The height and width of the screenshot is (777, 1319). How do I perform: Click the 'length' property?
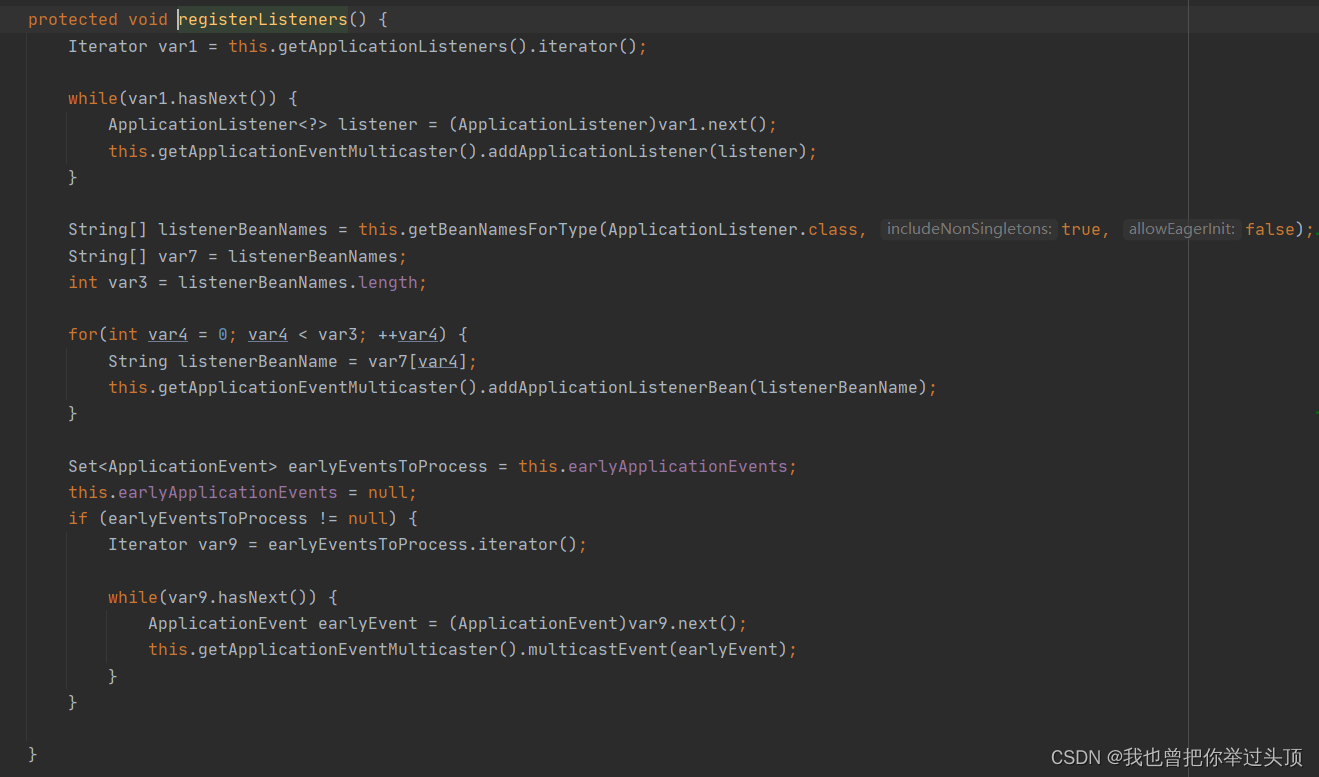click(388, 283)
